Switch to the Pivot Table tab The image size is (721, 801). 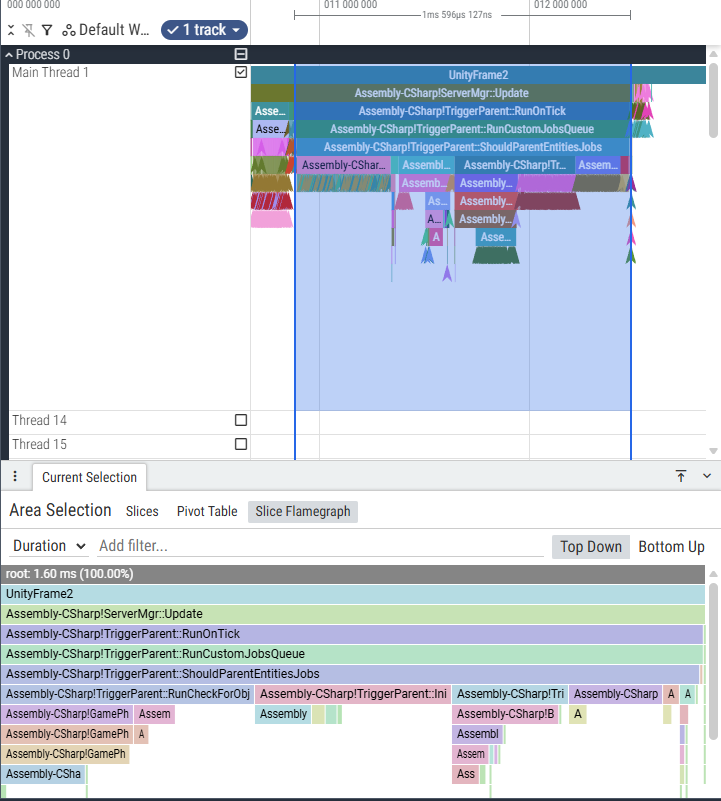[207, 511]
